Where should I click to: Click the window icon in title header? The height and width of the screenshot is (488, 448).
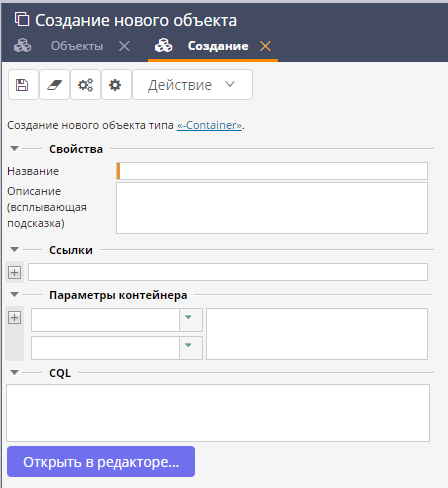pos(22,19)
